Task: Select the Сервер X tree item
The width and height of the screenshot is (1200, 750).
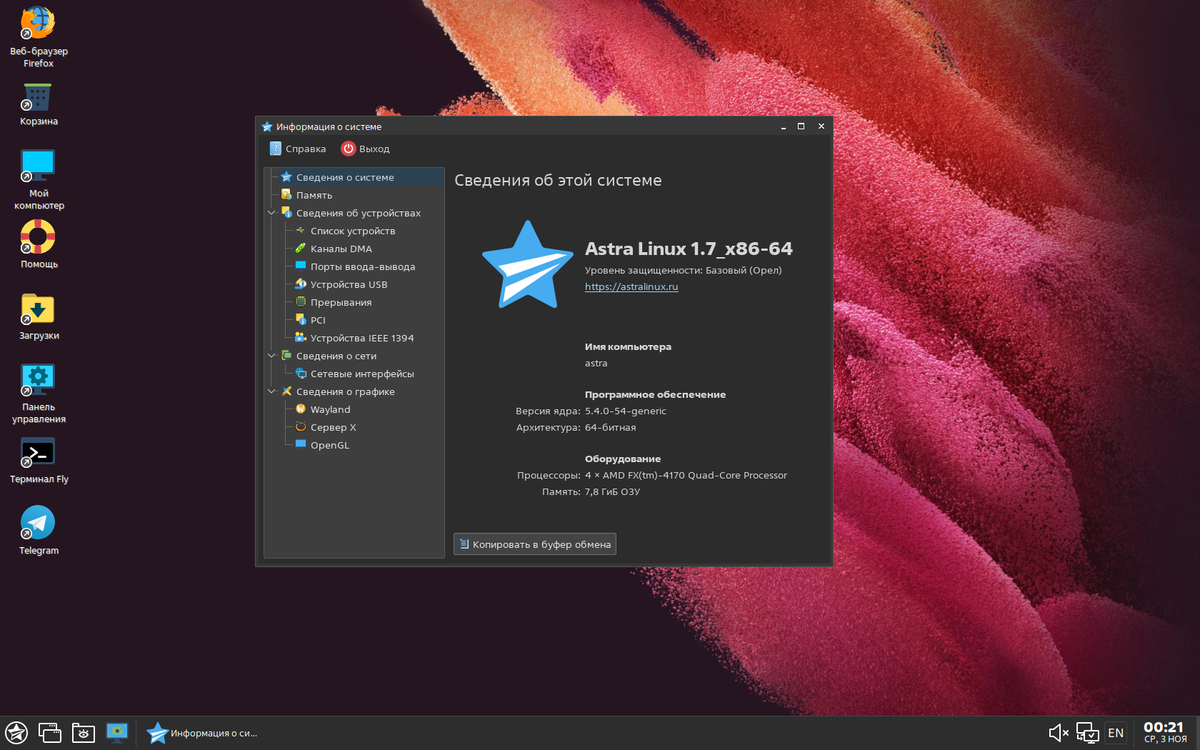Action: [333, 428]
